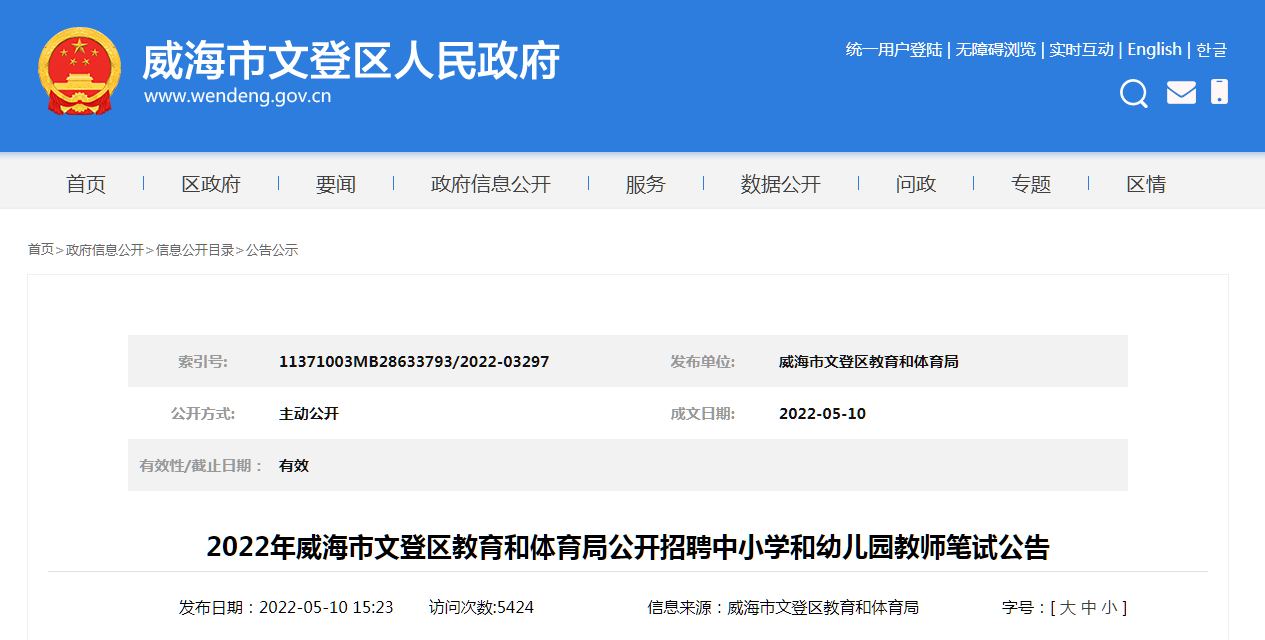
Task: Set font size to 大
Action: 1067,607
